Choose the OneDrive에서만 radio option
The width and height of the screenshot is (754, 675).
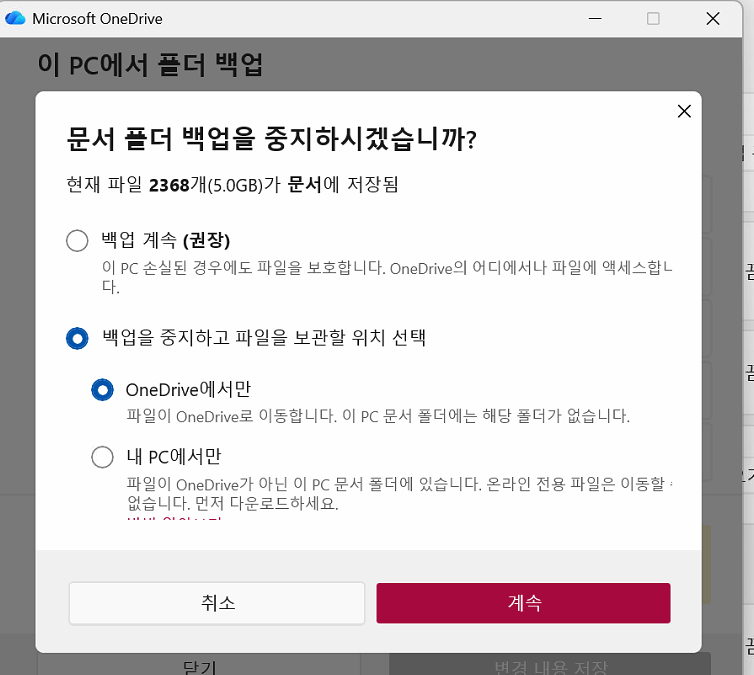point(102,389)
